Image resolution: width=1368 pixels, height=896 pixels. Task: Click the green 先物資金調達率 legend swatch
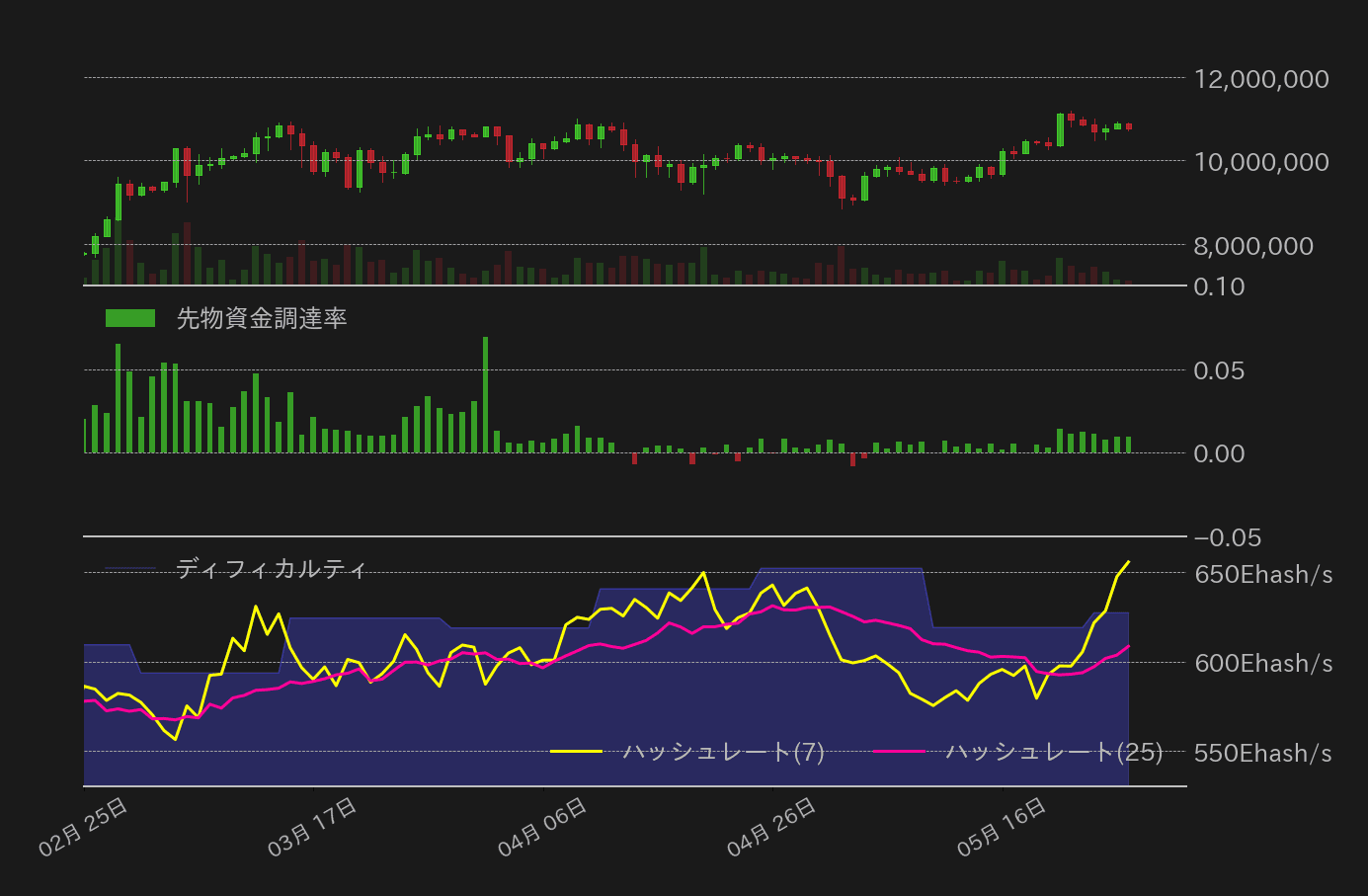click(130, 318)
